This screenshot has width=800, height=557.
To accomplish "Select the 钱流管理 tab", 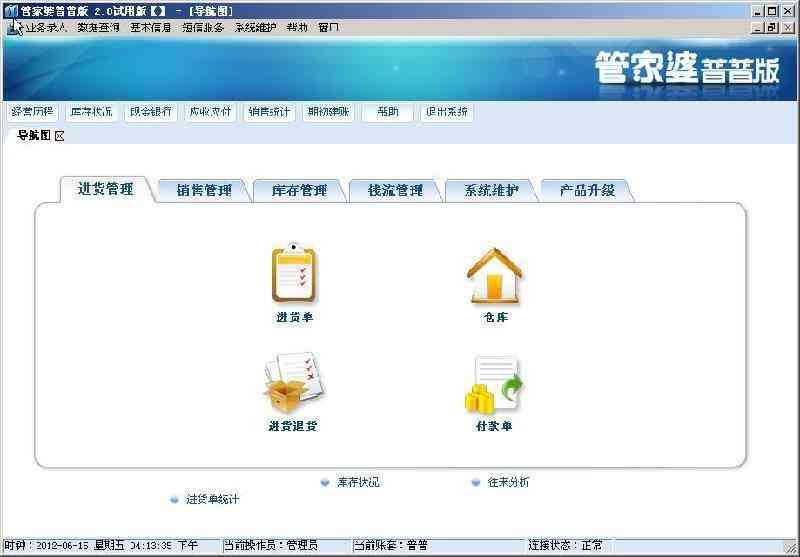I will [x=395, y=190].
